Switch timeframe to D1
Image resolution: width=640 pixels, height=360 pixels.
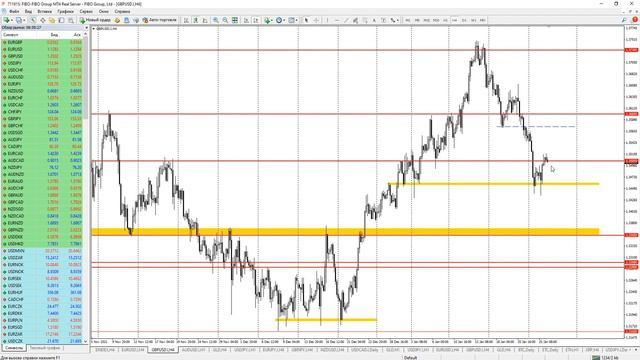(464, 20)
